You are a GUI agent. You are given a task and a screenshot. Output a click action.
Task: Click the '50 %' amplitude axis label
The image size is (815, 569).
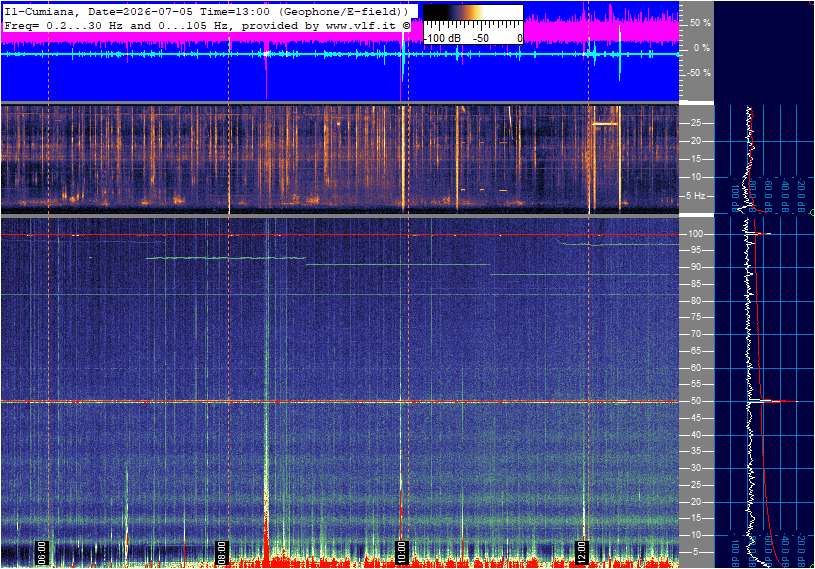click(x=700, y=23)
